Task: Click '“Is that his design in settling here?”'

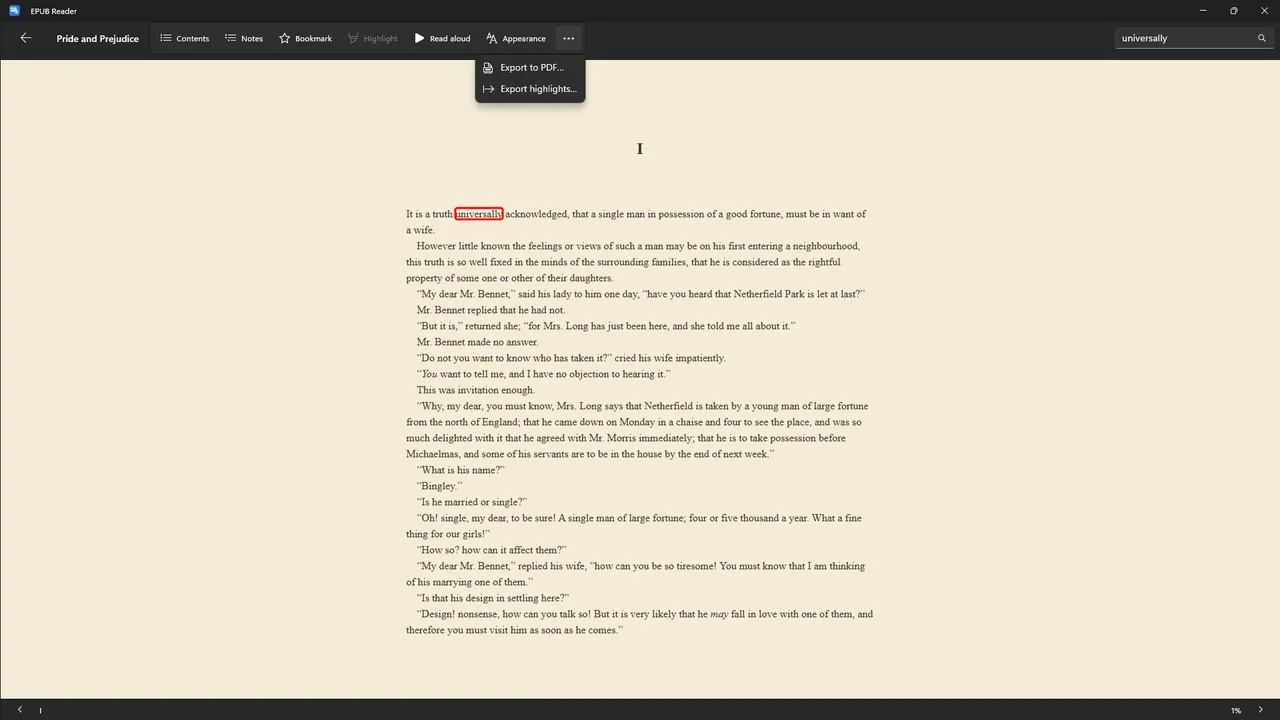Action: tap(493, 598)
